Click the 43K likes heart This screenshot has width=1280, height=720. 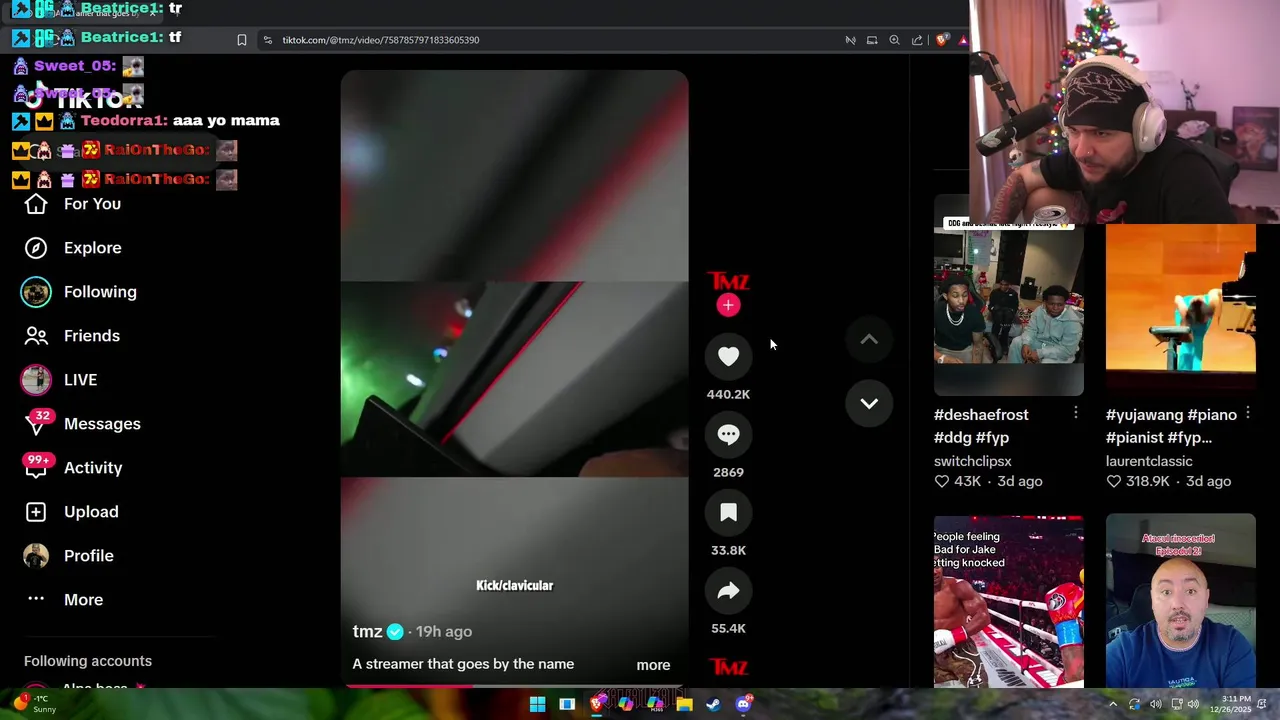tap(941, 481)
